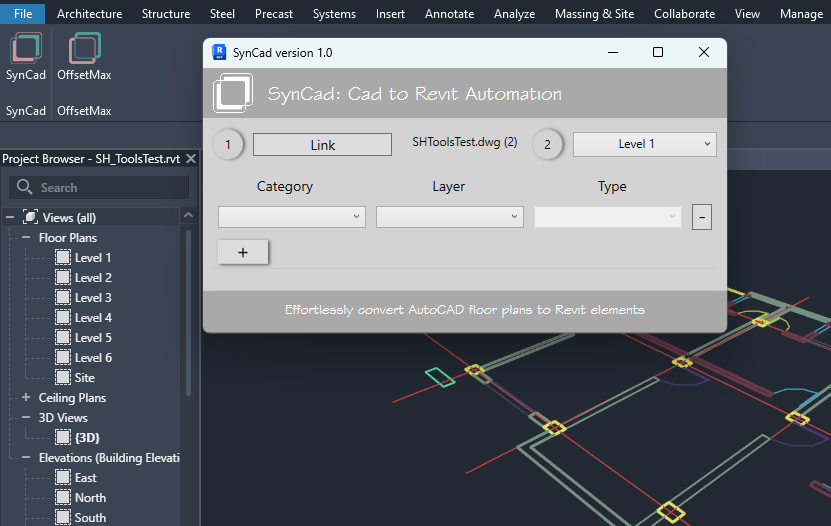
Task: Open the disabled Type dropdown
Action: pos(607,217)
